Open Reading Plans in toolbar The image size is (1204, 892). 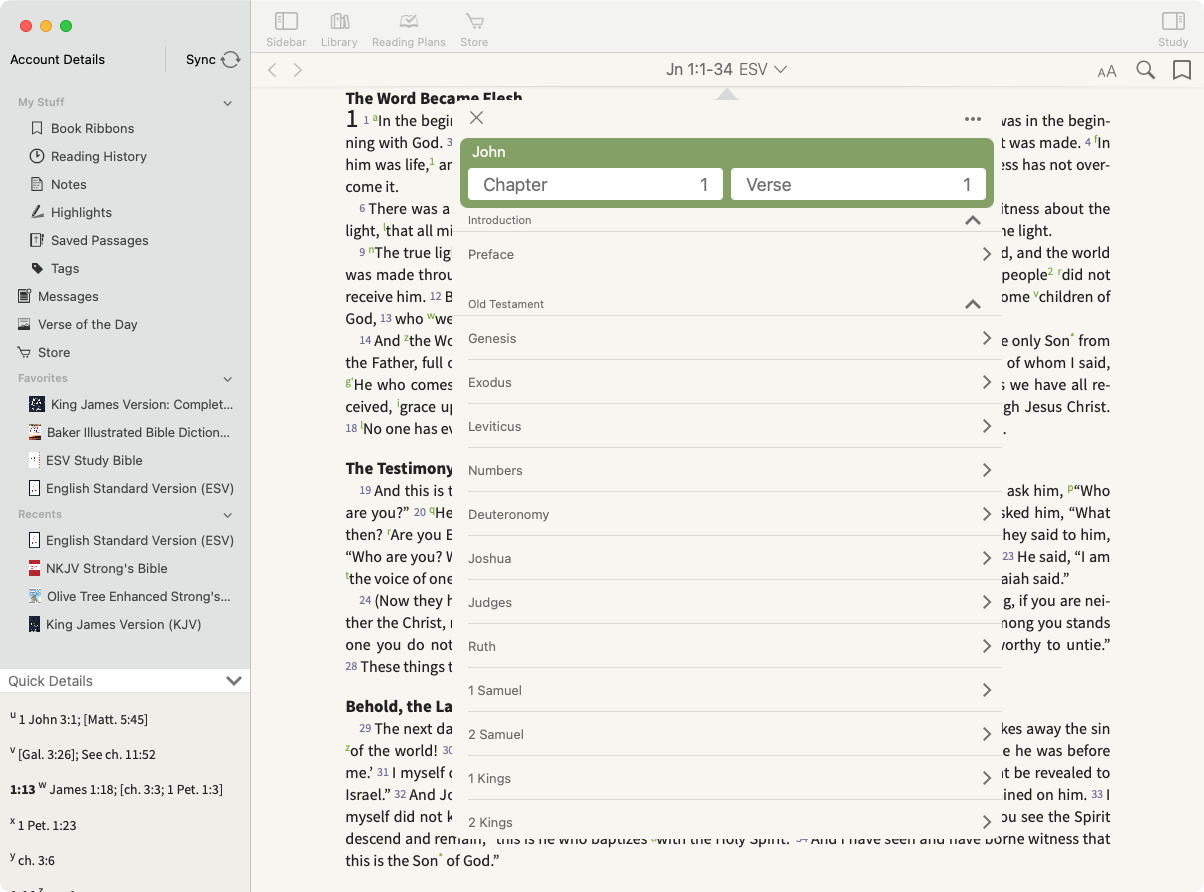tap(408, 21)
